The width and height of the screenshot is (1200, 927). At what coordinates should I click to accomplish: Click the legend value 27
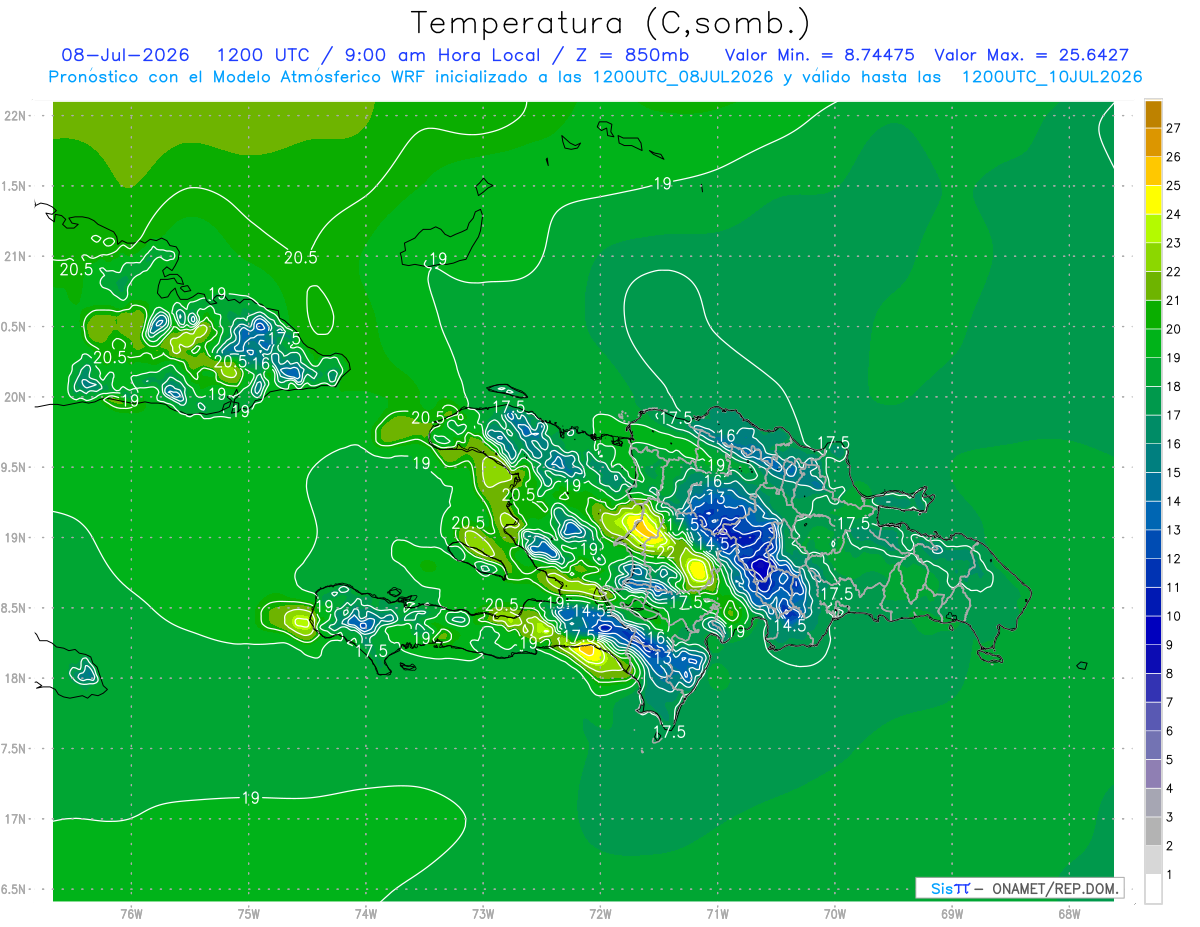1174,128
